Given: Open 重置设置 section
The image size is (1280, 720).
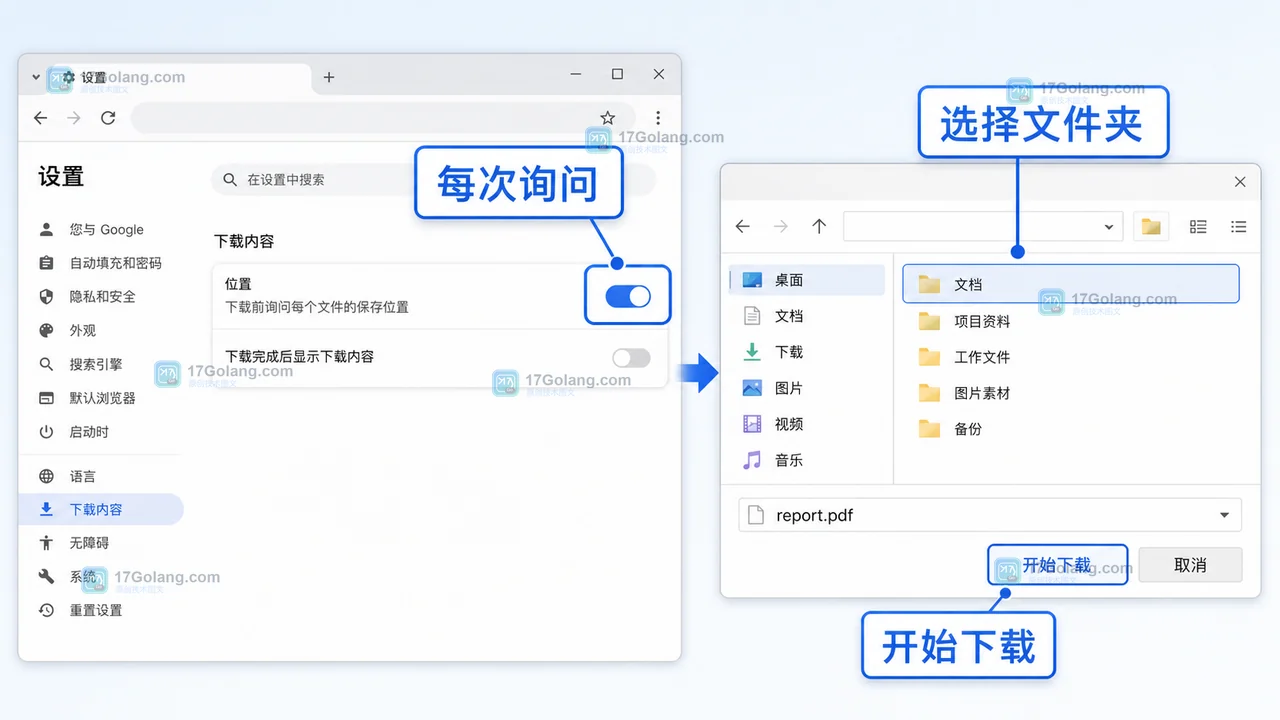Looking at the screenshot, I should (x=101, y=610).
